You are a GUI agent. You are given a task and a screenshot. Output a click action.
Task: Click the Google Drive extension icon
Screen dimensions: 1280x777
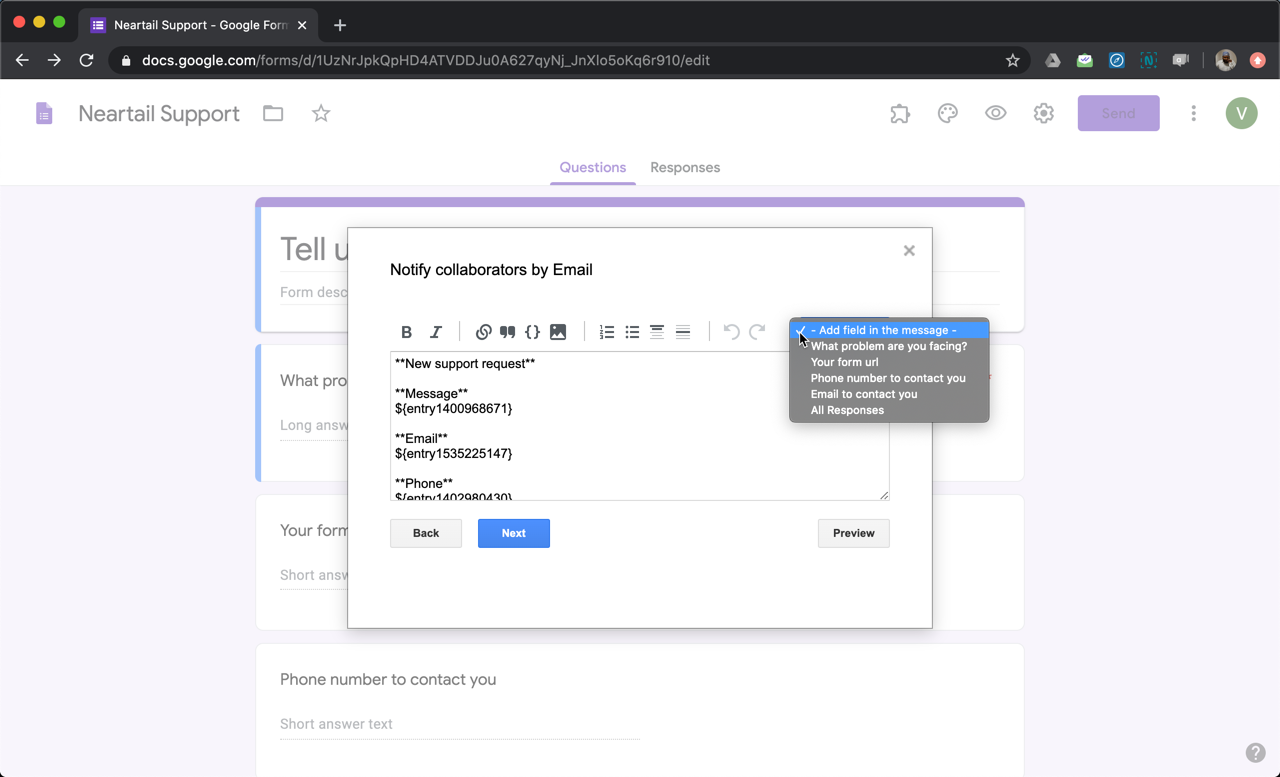(1053, 60)
